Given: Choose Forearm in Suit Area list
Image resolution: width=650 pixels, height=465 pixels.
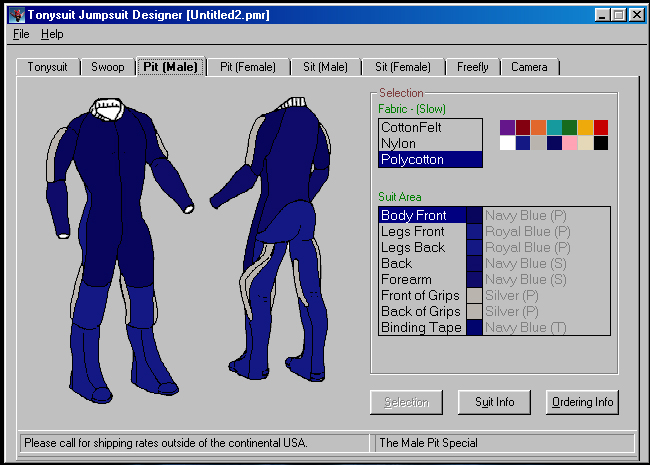Looking at the screenshot, I should [x=406, y=279].
